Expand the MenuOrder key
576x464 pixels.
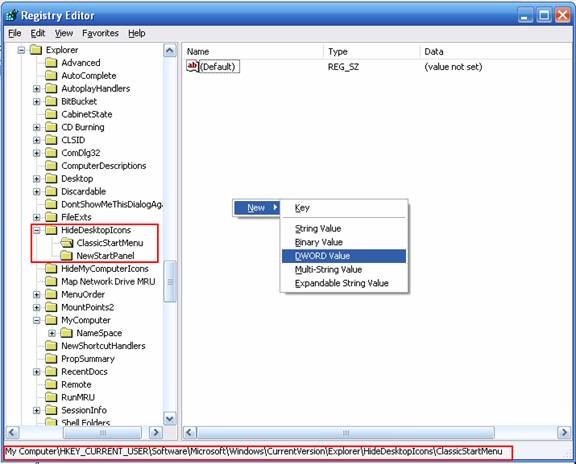(37, 295)
